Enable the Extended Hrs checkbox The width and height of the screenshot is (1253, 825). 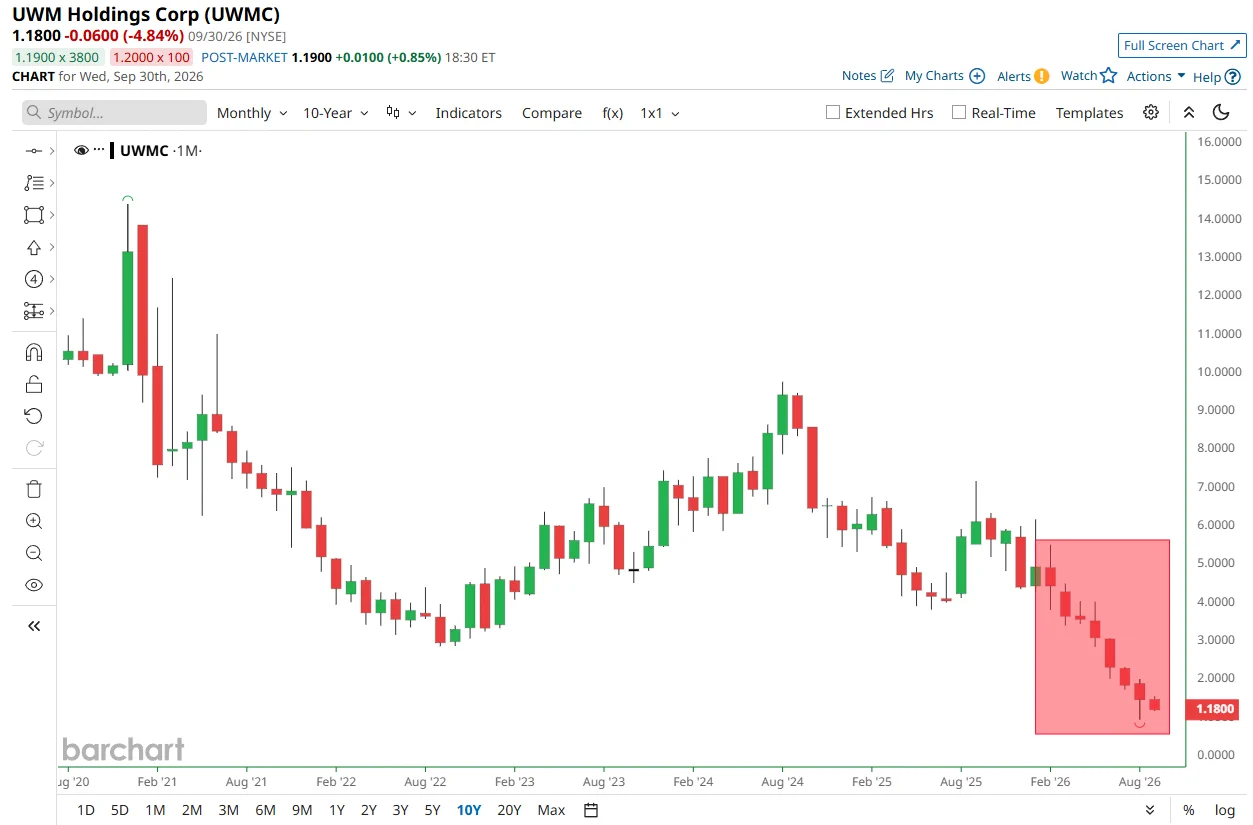[832, 112]
